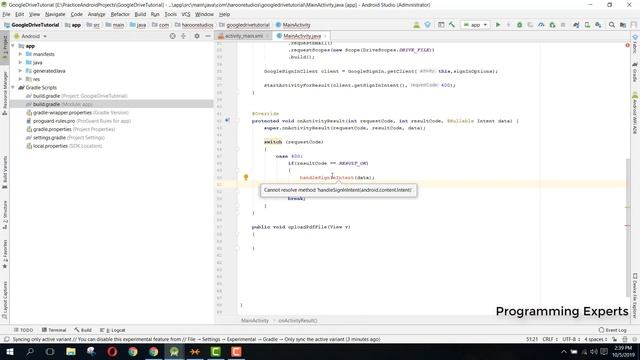Click the yellow lightbulb quick-fix icon

(x=246, y=177)
